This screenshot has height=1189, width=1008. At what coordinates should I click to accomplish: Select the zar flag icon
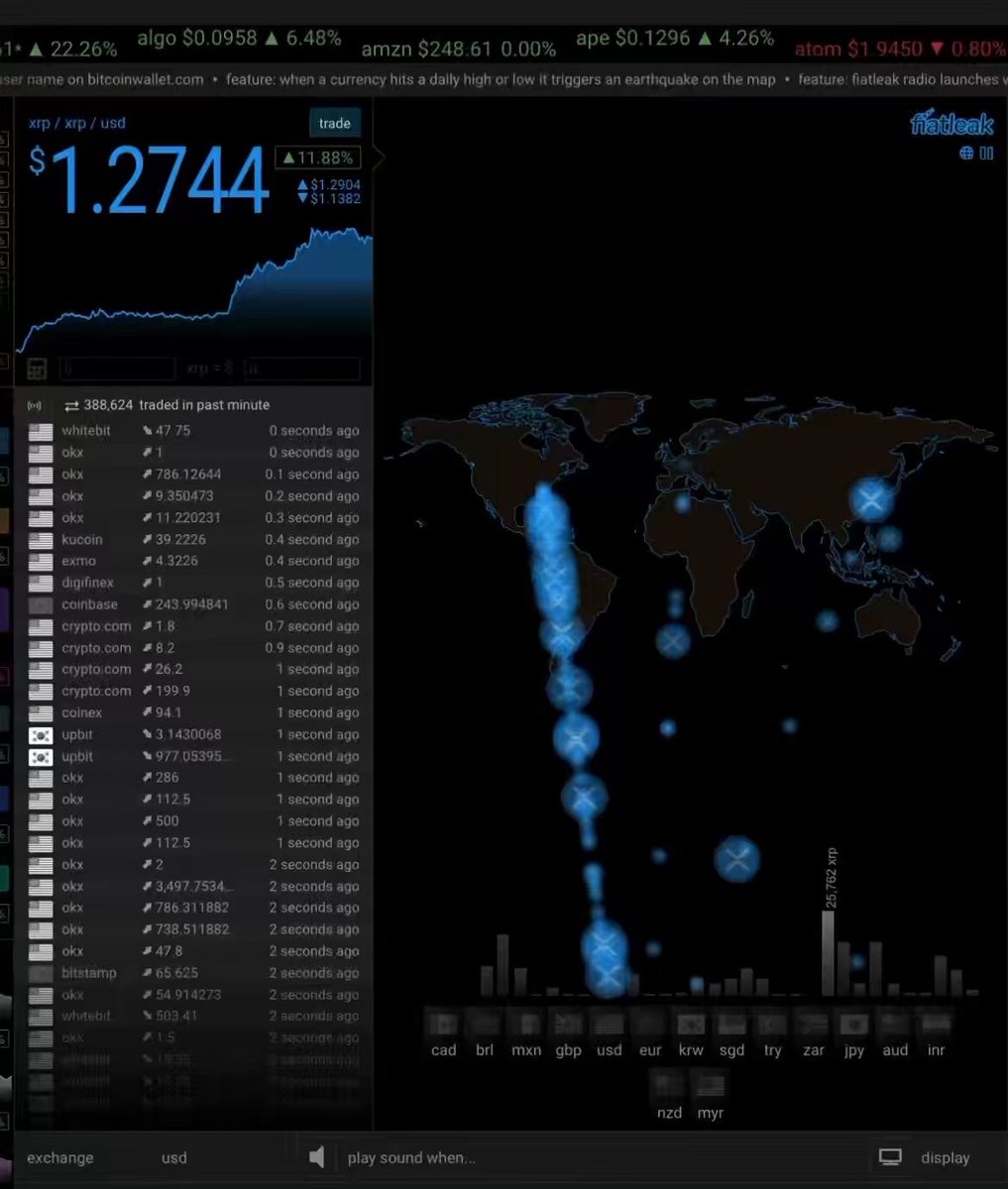[x=814, y=1024]
